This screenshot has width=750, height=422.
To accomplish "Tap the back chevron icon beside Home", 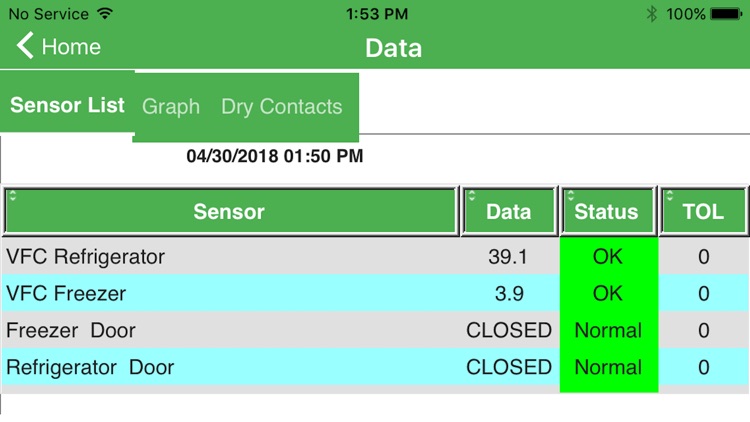I will (25, 45).
